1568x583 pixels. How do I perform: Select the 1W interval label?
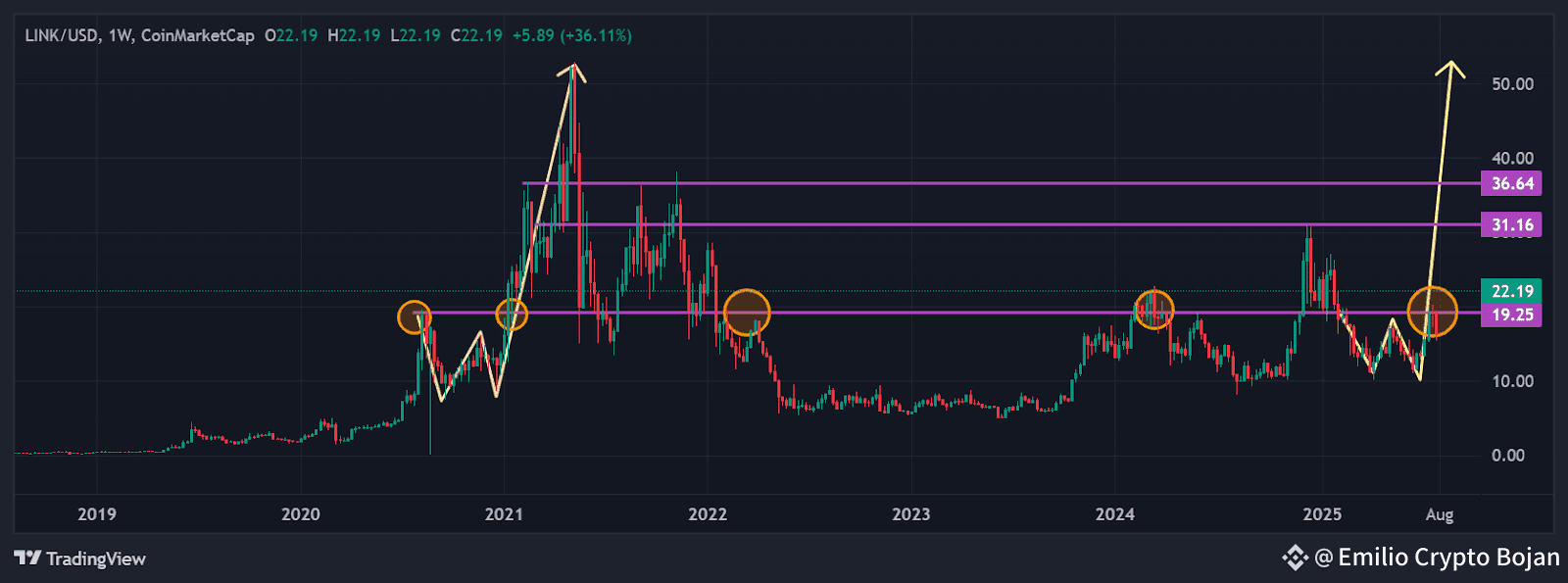(x=120, y=35)
